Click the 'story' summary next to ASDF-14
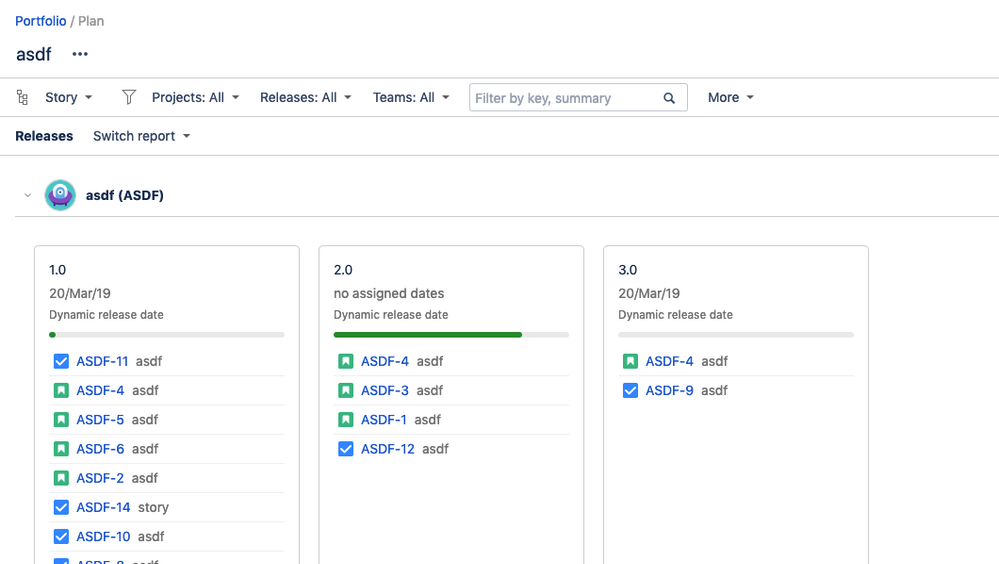The height and width of the screenshot is (564, 999). coord(154,507)
